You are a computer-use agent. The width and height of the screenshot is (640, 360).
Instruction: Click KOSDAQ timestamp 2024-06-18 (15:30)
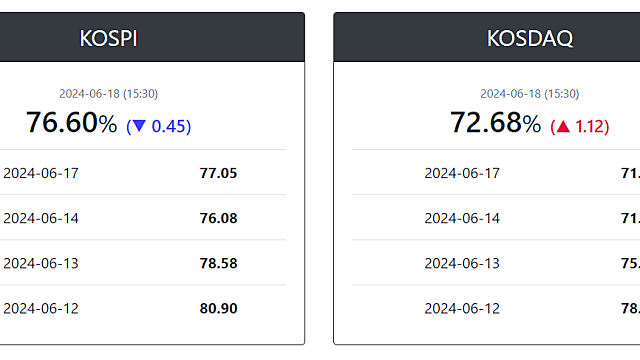coord(529,94)
